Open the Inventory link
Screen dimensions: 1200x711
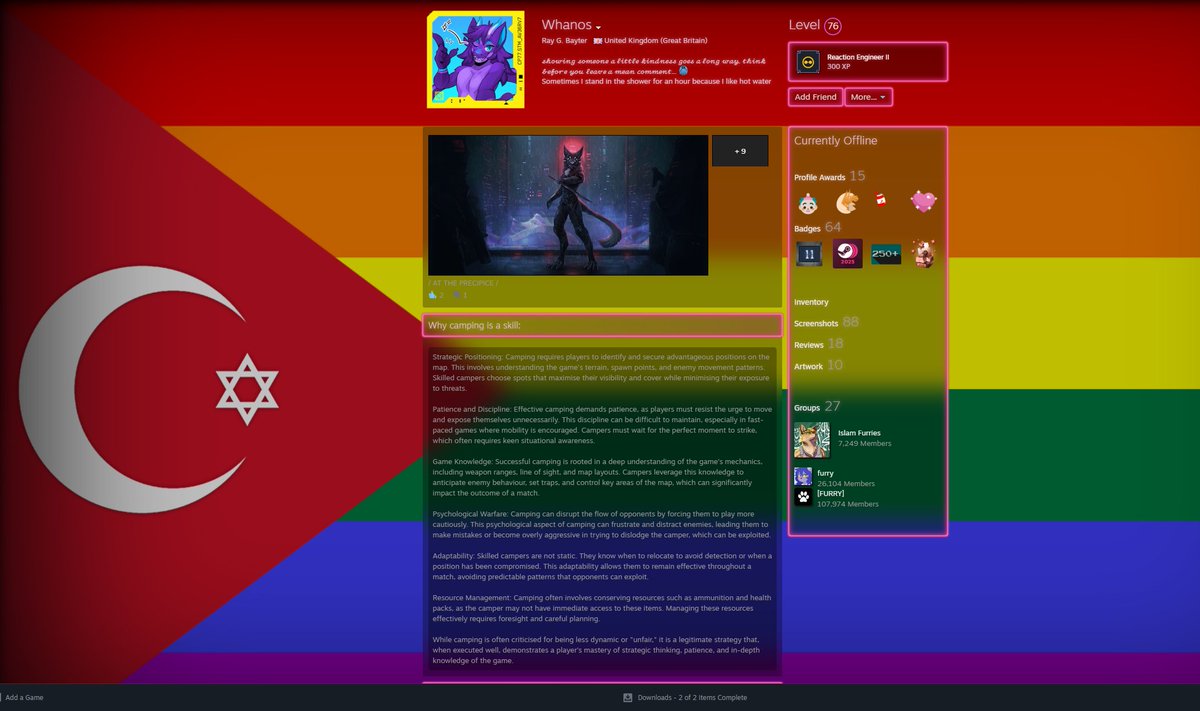click(811, 302)
